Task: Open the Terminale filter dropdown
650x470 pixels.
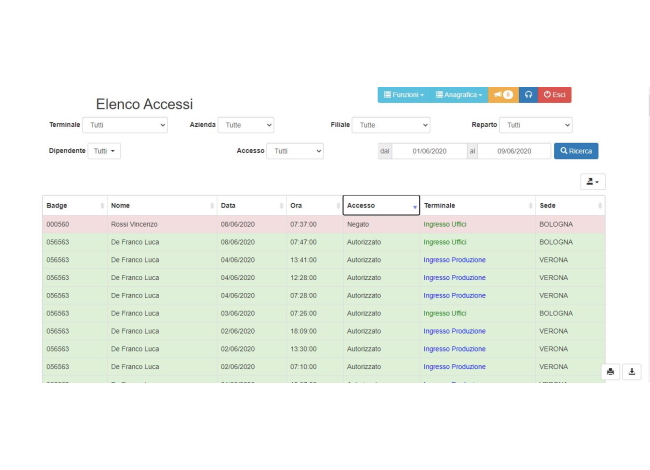Action: pyautogui.click(x=125, y=125)
